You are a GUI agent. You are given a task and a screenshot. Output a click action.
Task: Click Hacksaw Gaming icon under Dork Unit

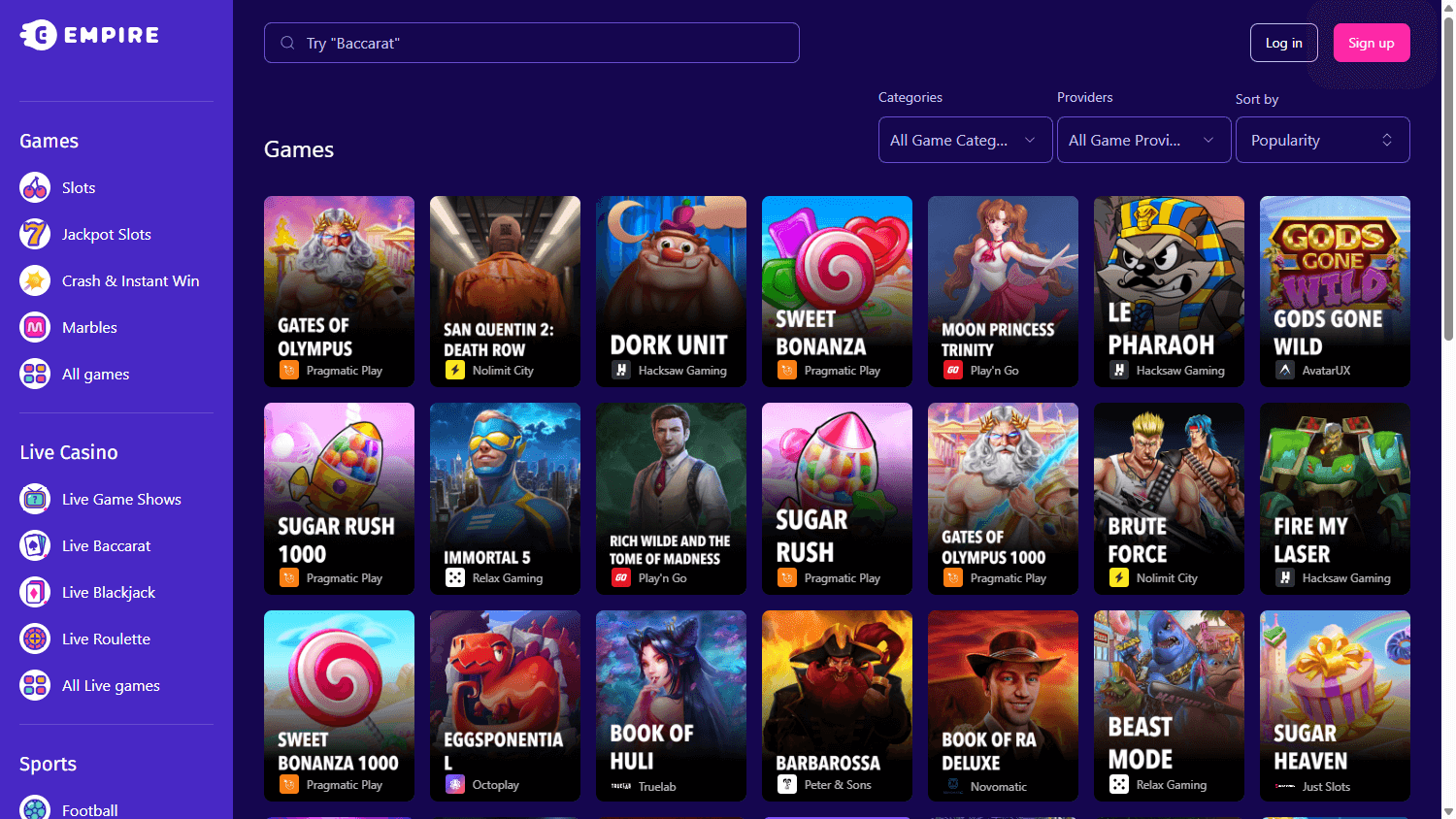coord(621,370)
